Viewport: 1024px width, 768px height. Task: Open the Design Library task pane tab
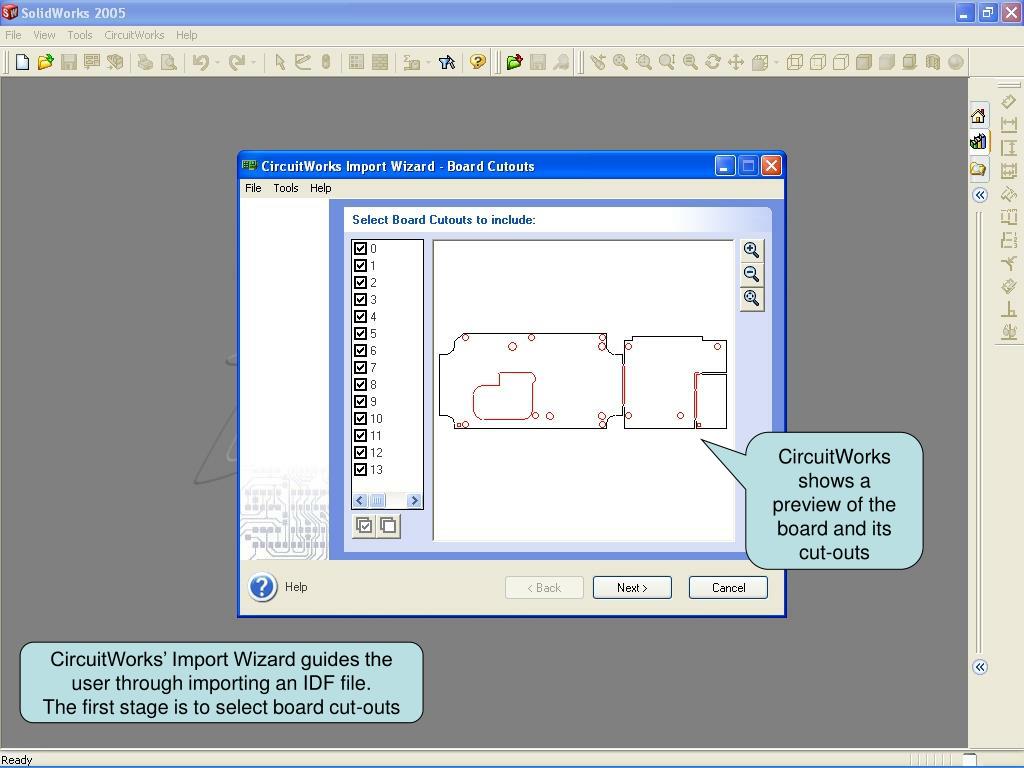pos(978,142)
